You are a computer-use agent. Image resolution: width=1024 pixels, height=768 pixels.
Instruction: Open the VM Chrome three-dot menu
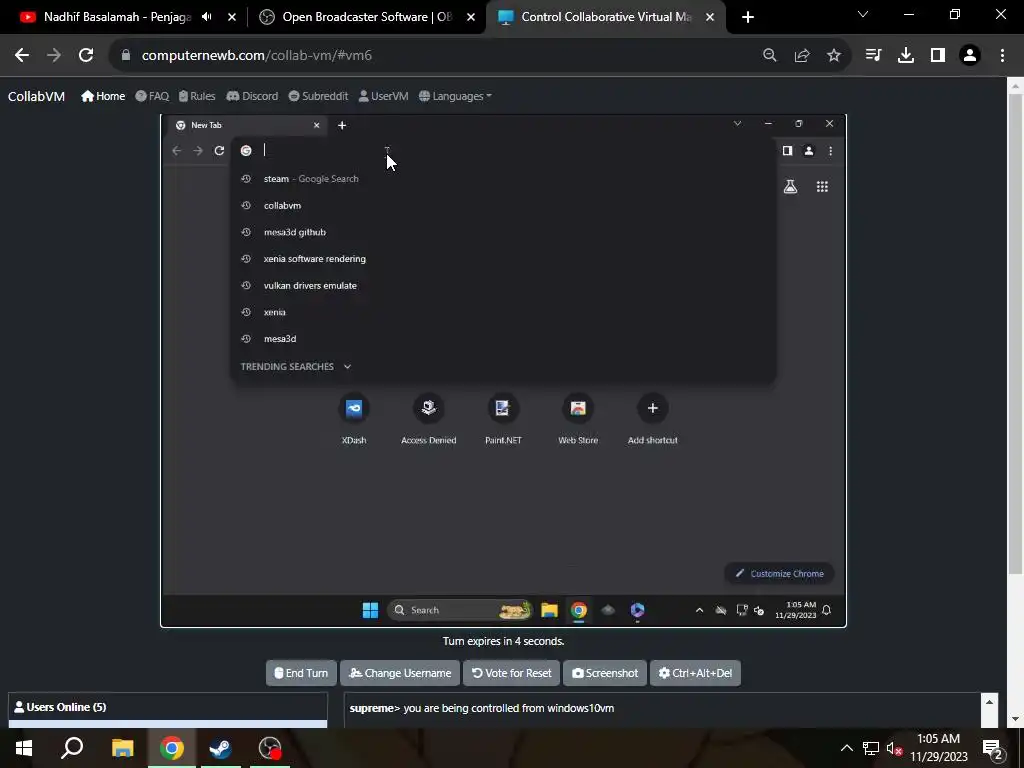click(x=831, y=151)
